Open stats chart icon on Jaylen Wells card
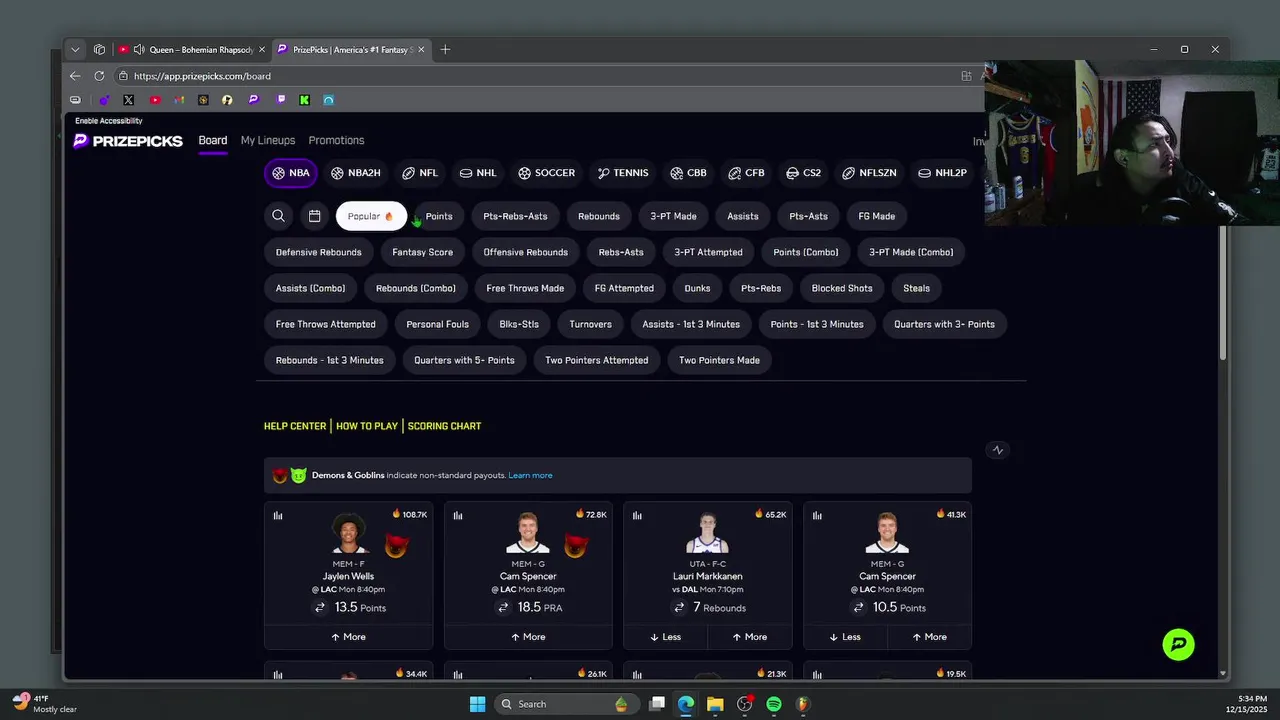 click(278, 516)
